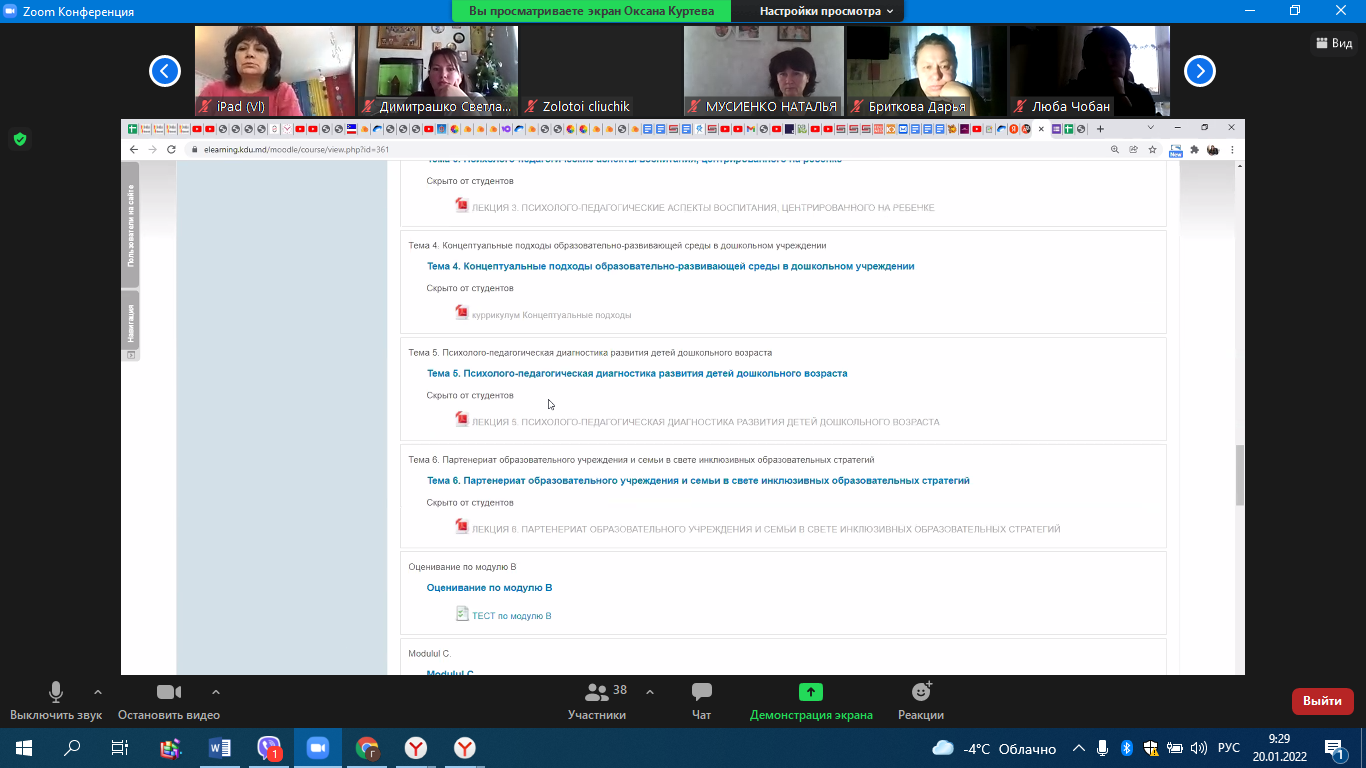Click the Демонстрация экрана share icon
Image resolution: width=1366 pixels, height=768 pixels.
coord(810,693)
